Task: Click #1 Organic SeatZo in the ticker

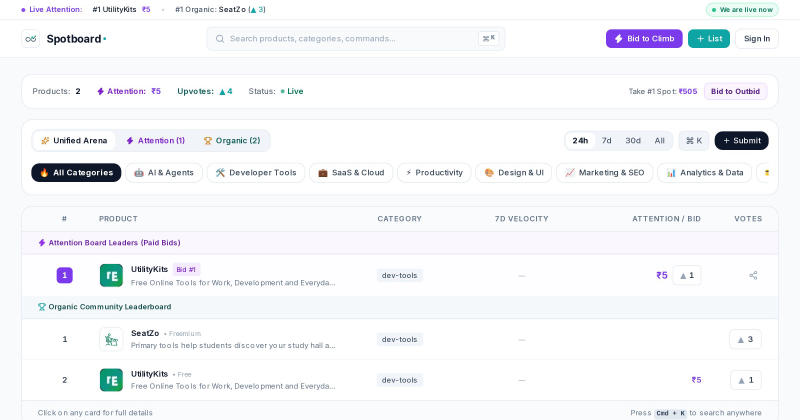Action: 220,10
